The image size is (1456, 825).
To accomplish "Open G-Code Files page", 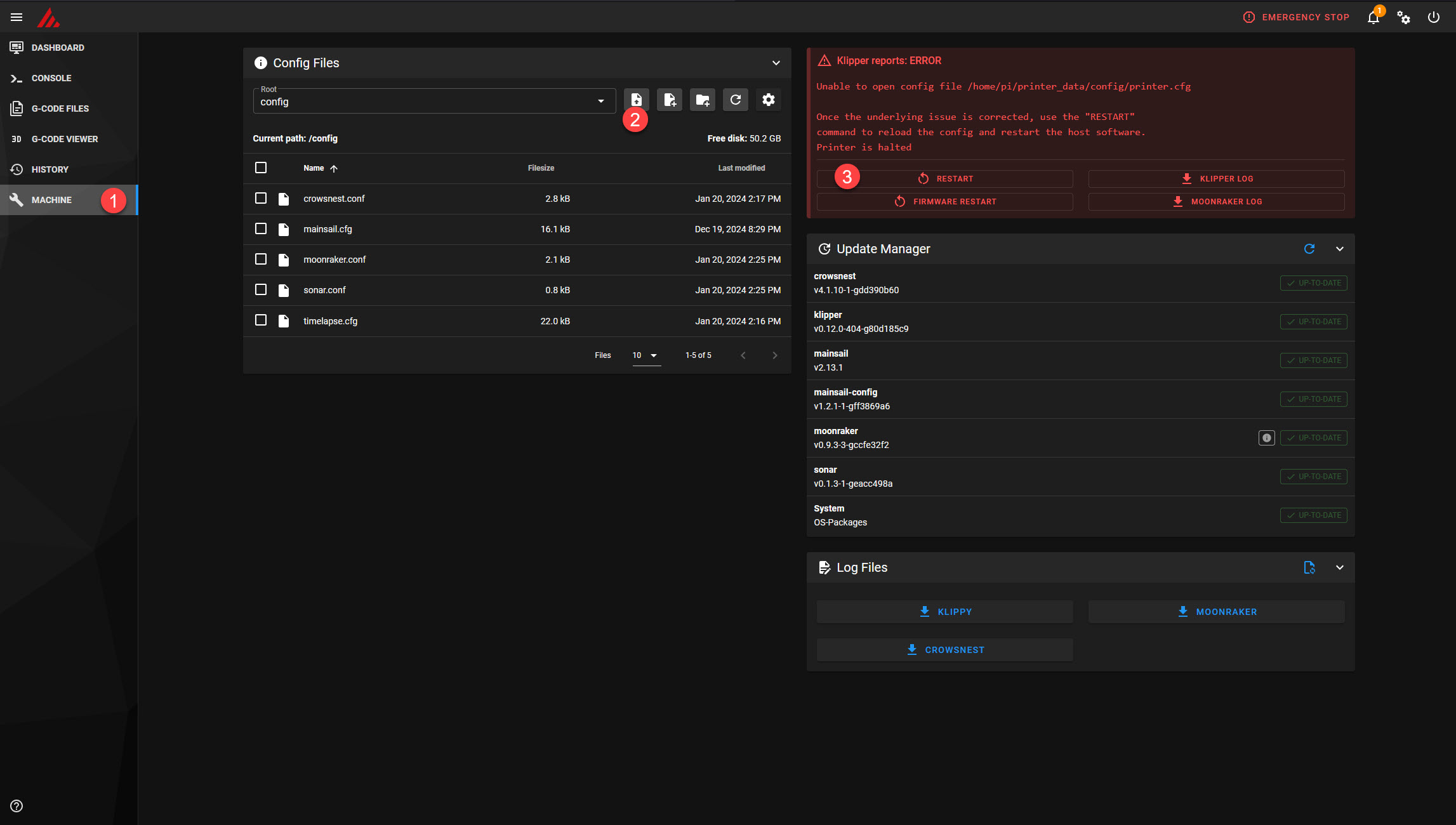I will [x=69, y=109].
